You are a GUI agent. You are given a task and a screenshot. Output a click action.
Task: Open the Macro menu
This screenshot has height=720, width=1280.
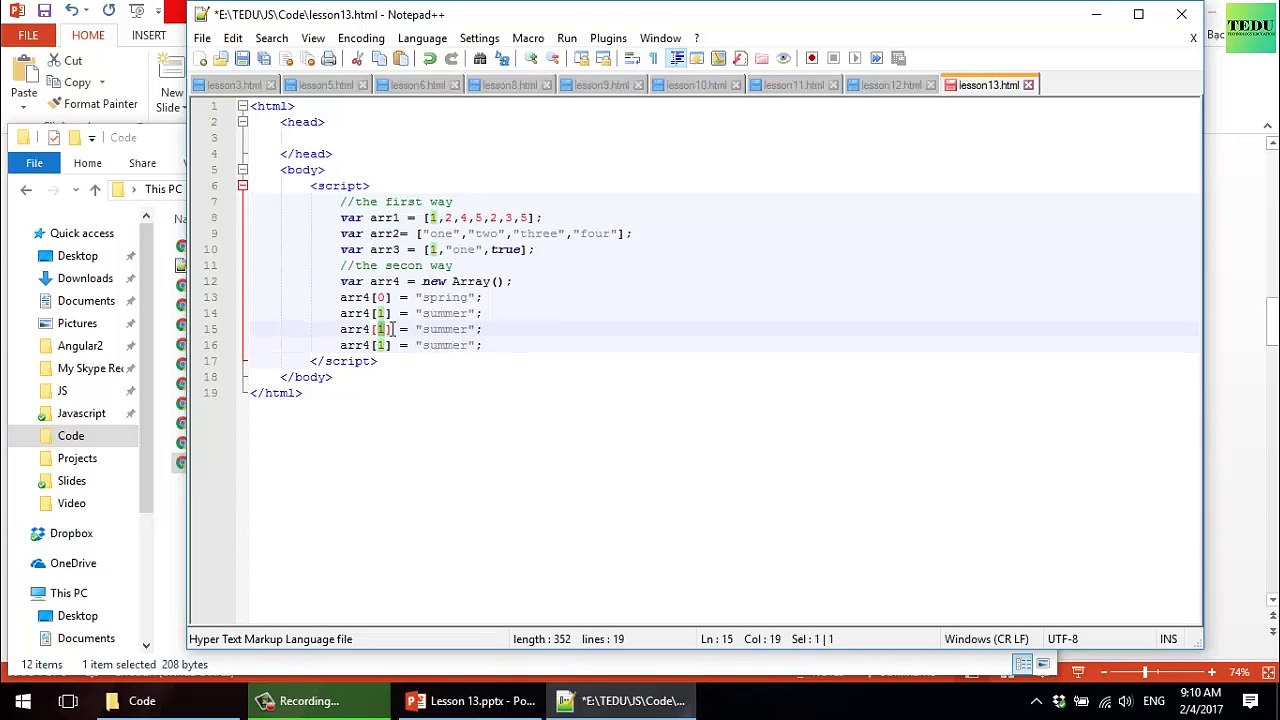[528, 38]
